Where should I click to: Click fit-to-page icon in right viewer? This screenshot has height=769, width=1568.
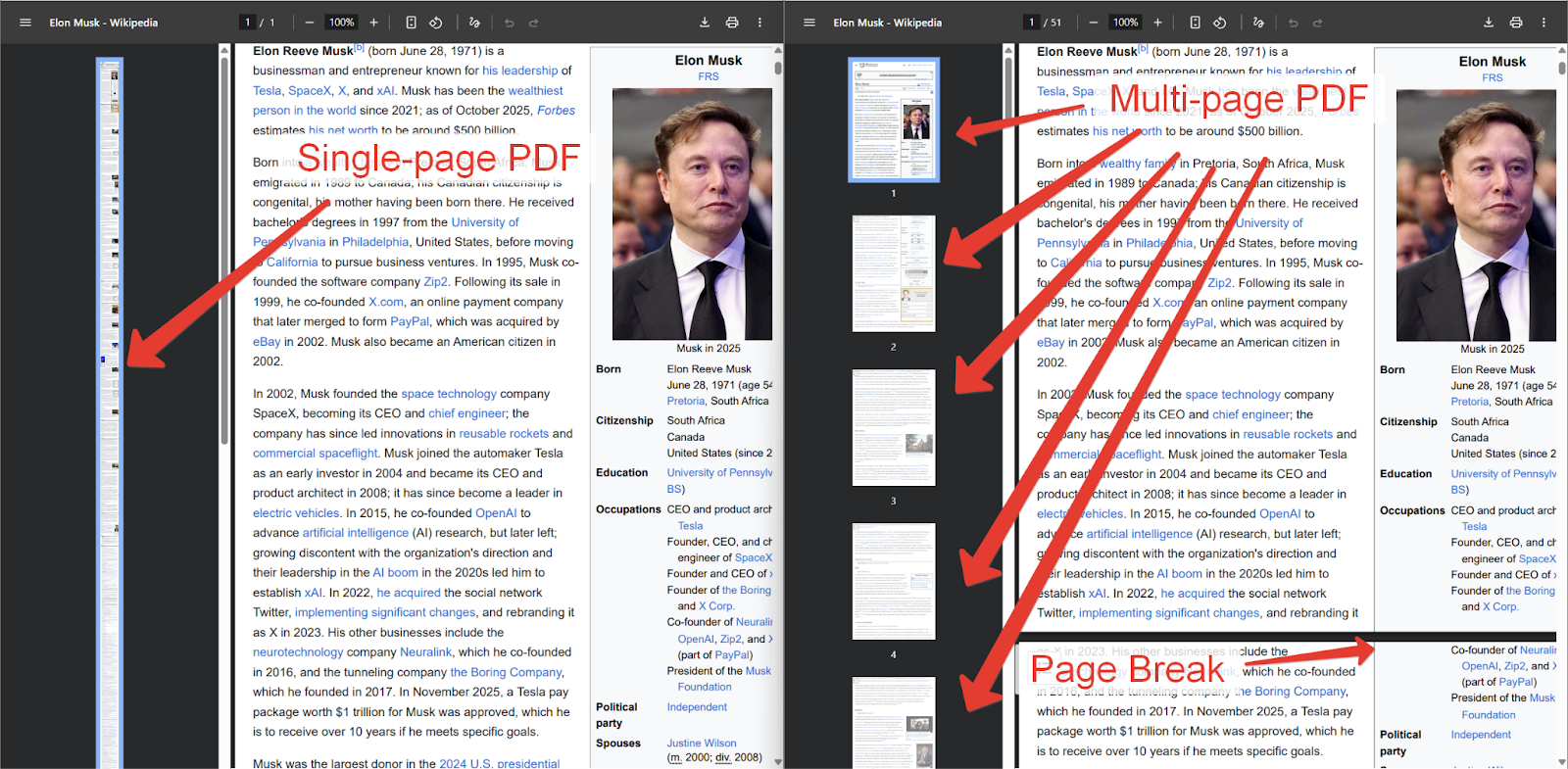pyautogui.click(x=1196, y=23)
